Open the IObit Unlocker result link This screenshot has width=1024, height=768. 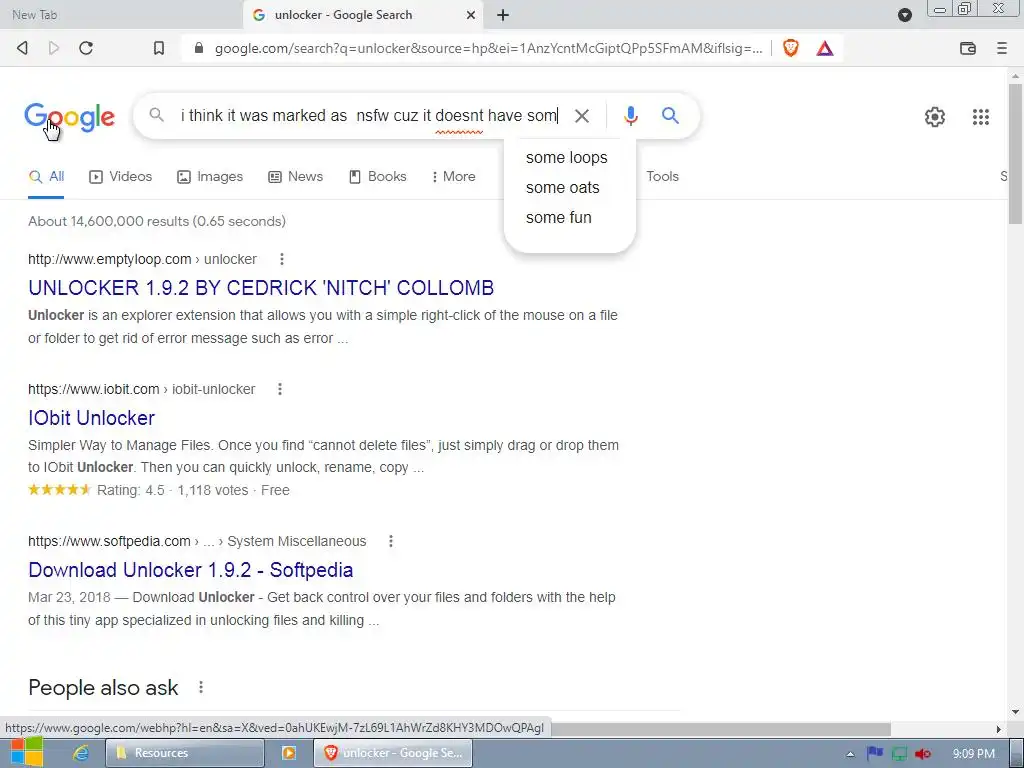pyautogui.click(x=91, y=418)
